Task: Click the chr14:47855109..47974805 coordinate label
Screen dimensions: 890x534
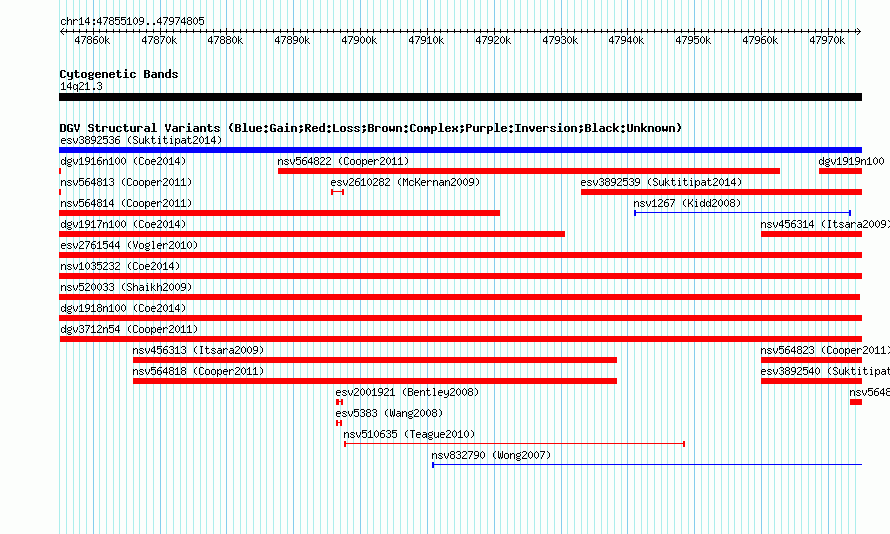Action: (132, 21)
